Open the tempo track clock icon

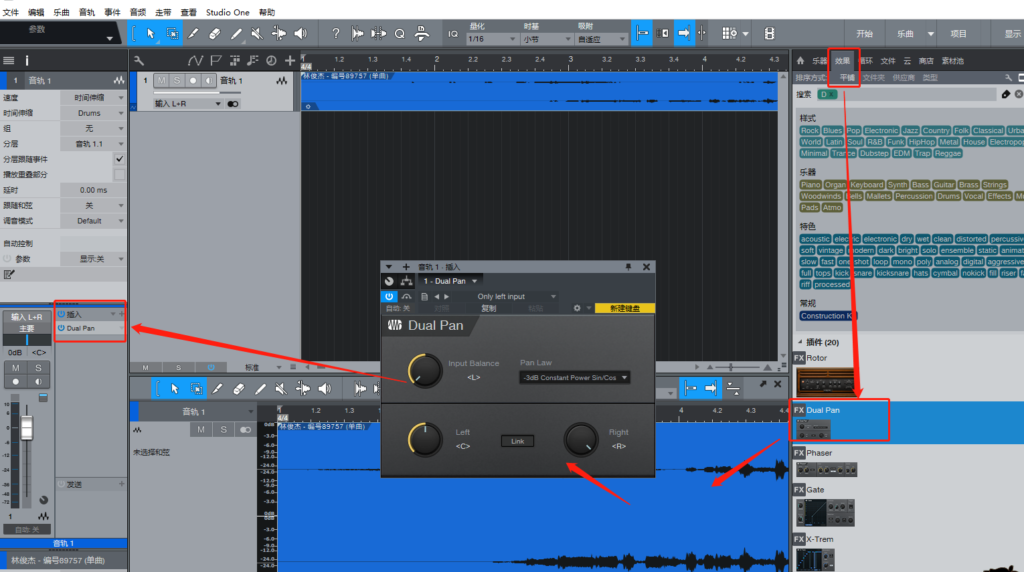tap(271, 61)
